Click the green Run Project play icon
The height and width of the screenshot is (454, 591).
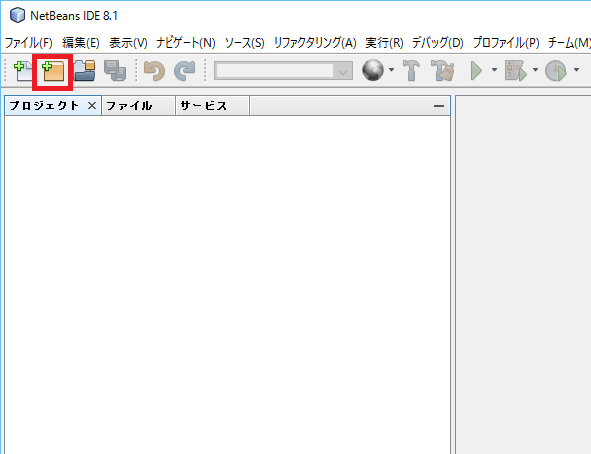477,70
